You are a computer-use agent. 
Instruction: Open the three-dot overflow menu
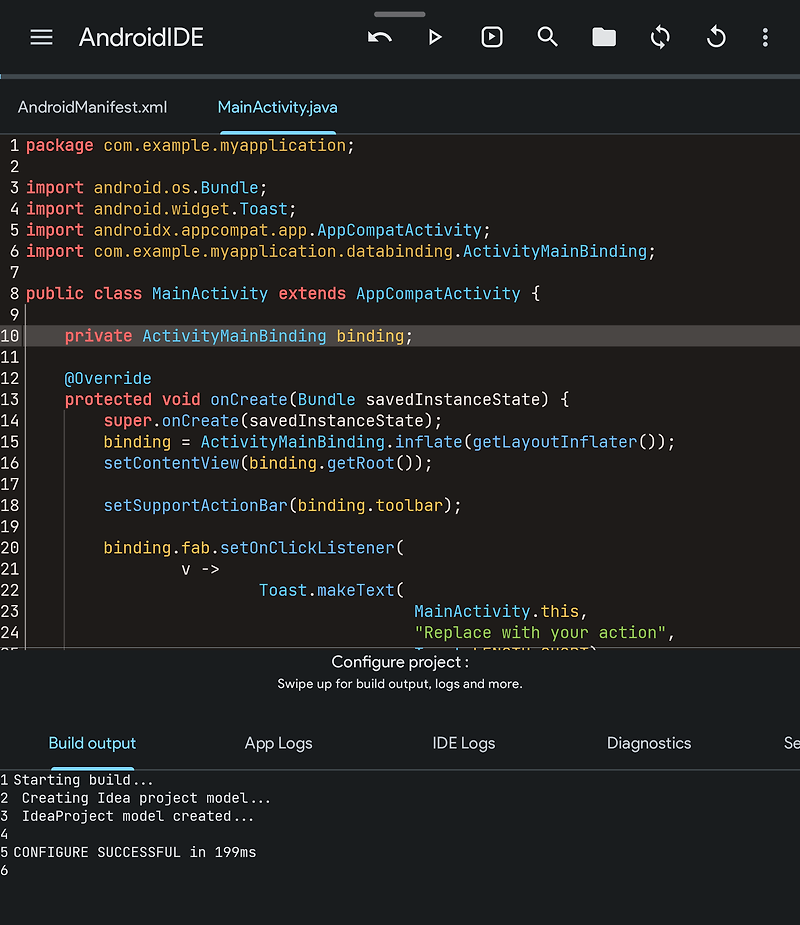(x=765, y=37)
